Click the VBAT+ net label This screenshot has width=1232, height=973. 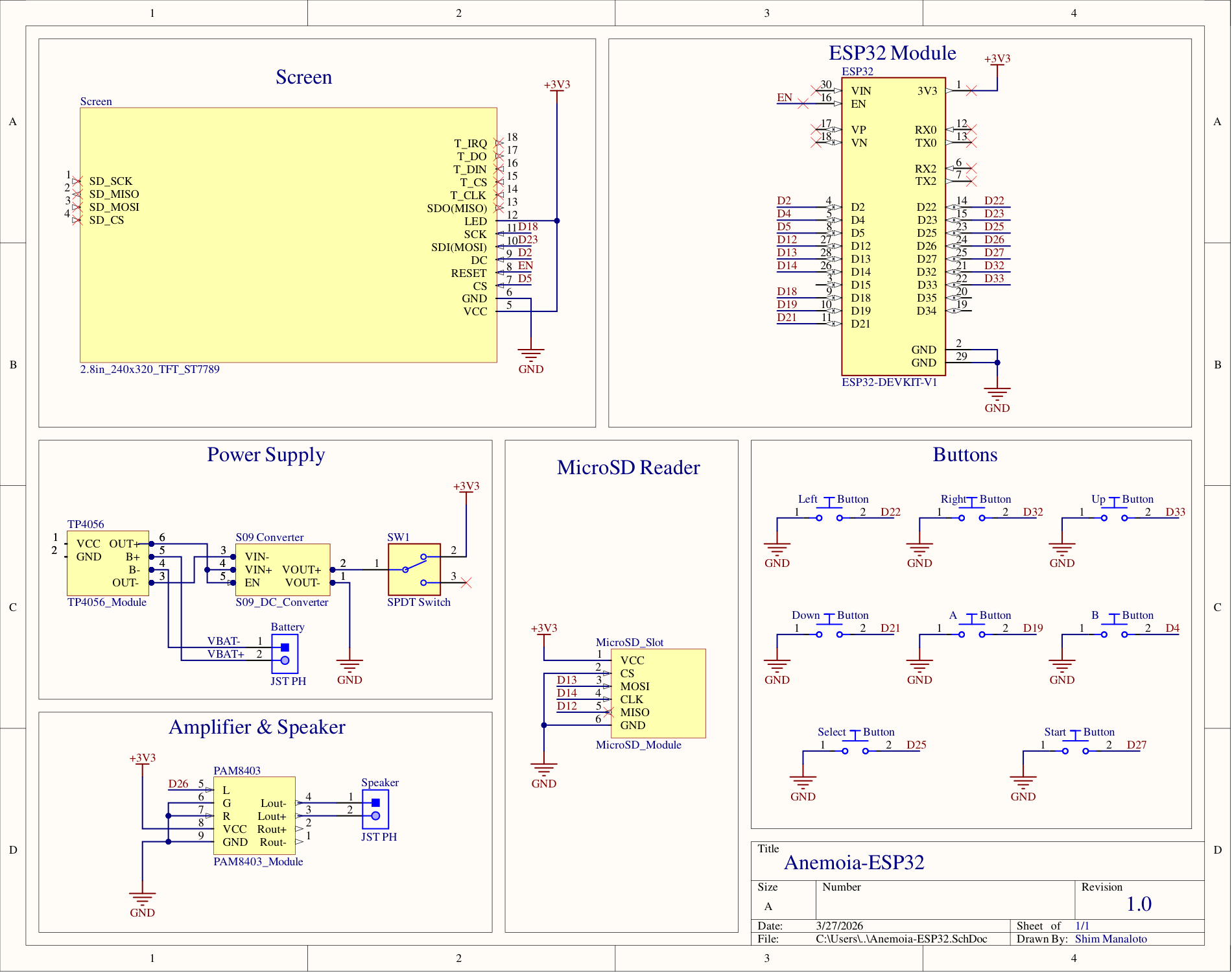coord(226,655)
